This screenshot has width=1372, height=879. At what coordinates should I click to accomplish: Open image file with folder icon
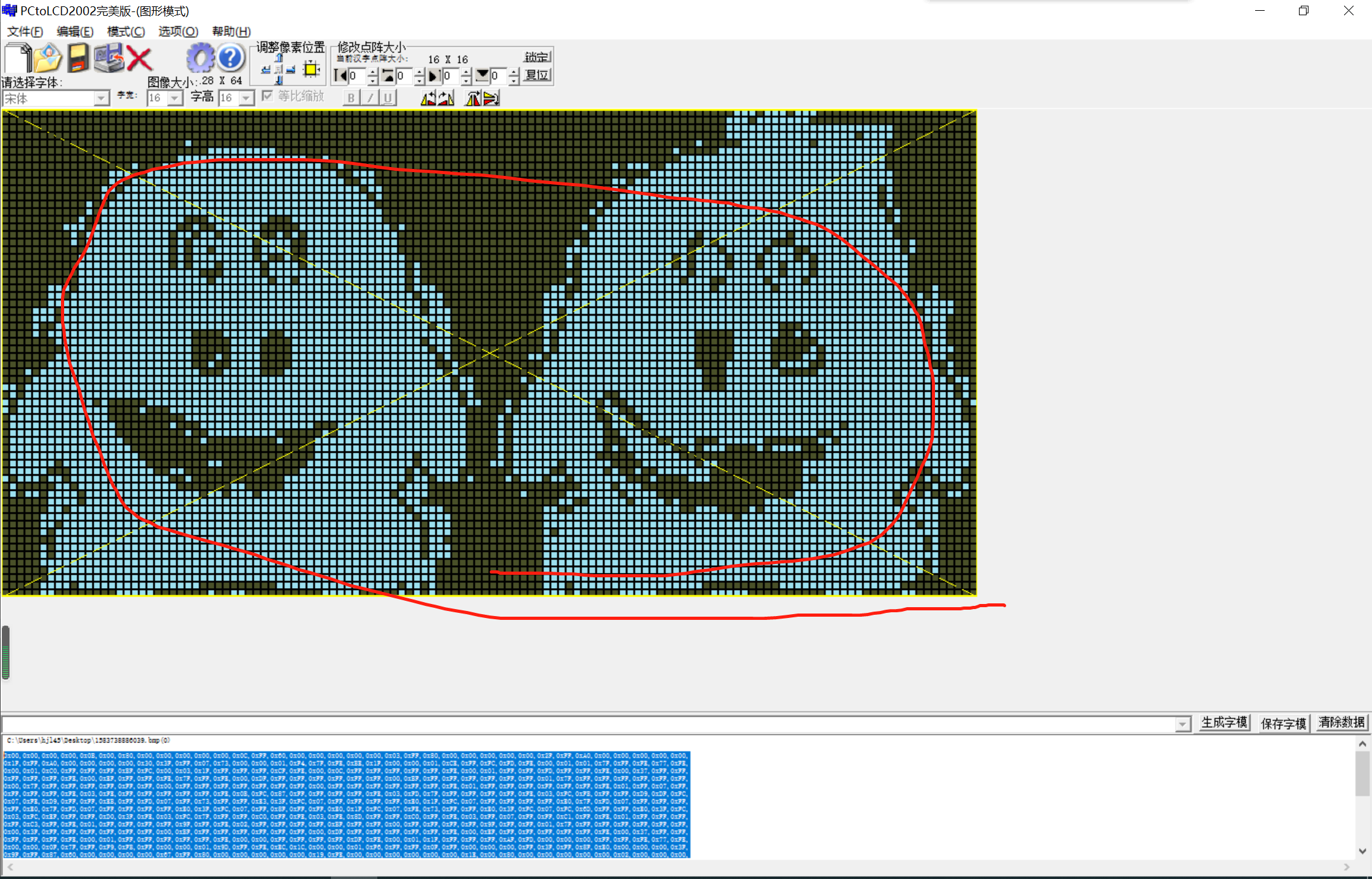48,58
